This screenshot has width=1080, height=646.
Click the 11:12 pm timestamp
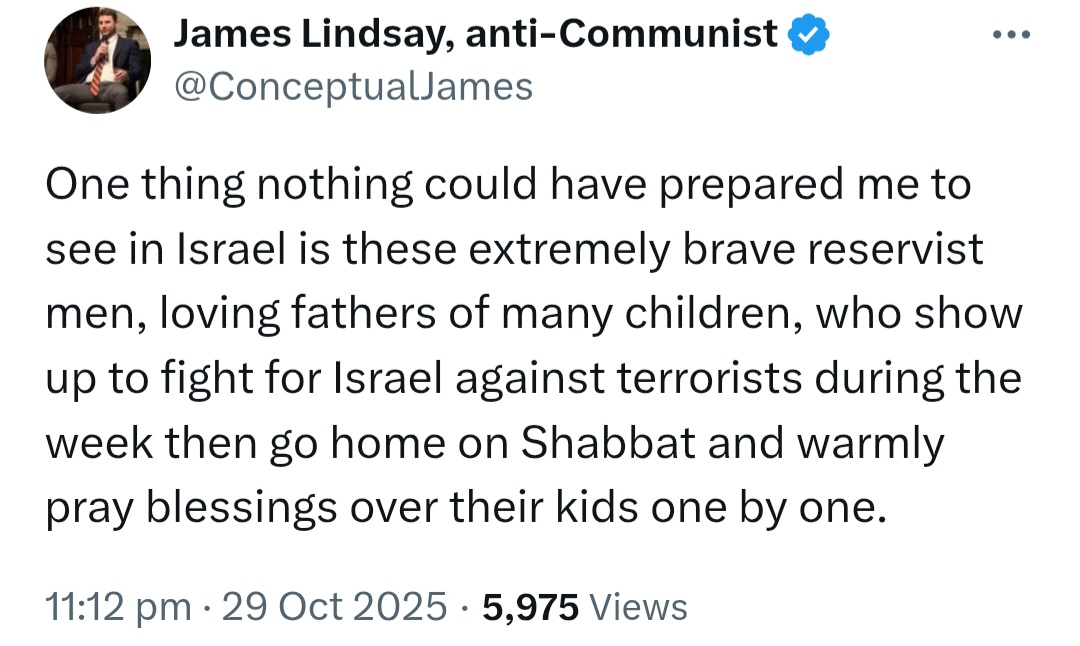(119, 607)
